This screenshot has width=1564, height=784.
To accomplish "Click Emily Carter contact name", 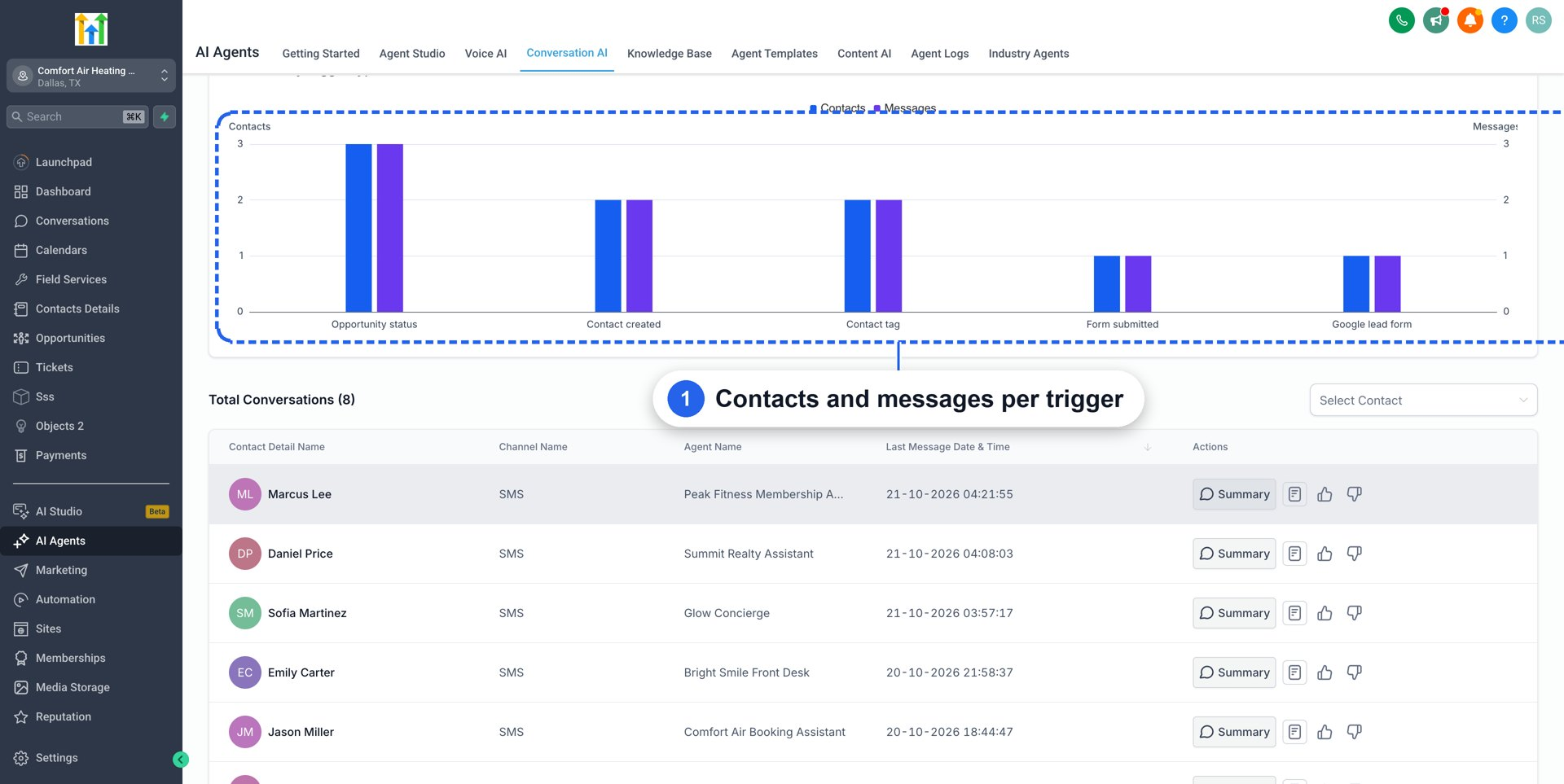I will (x=301, y=672).
